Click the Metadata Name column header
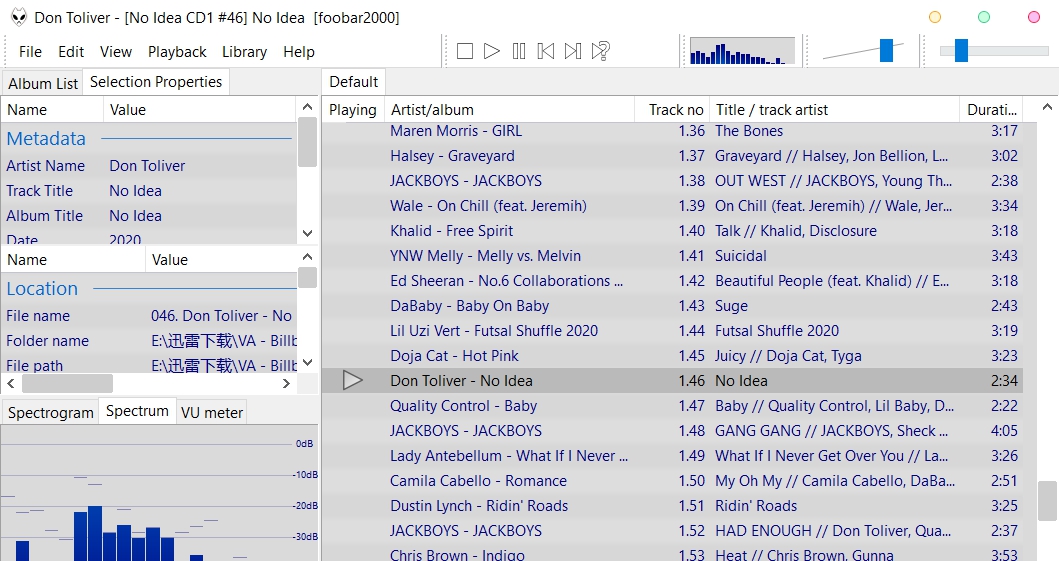Image resolution: width=1059 pixels, height=561 pixels. point(52,110)
